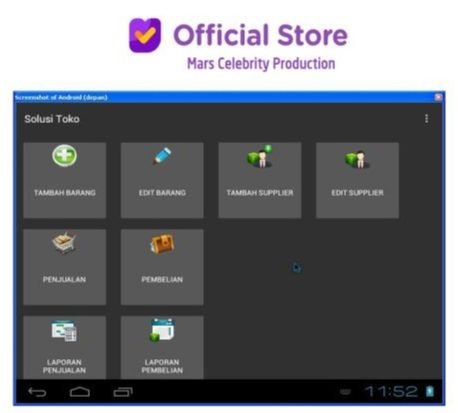
Task: Click the LAPORAN PENJUALAN label
Action: pos(64,366)
